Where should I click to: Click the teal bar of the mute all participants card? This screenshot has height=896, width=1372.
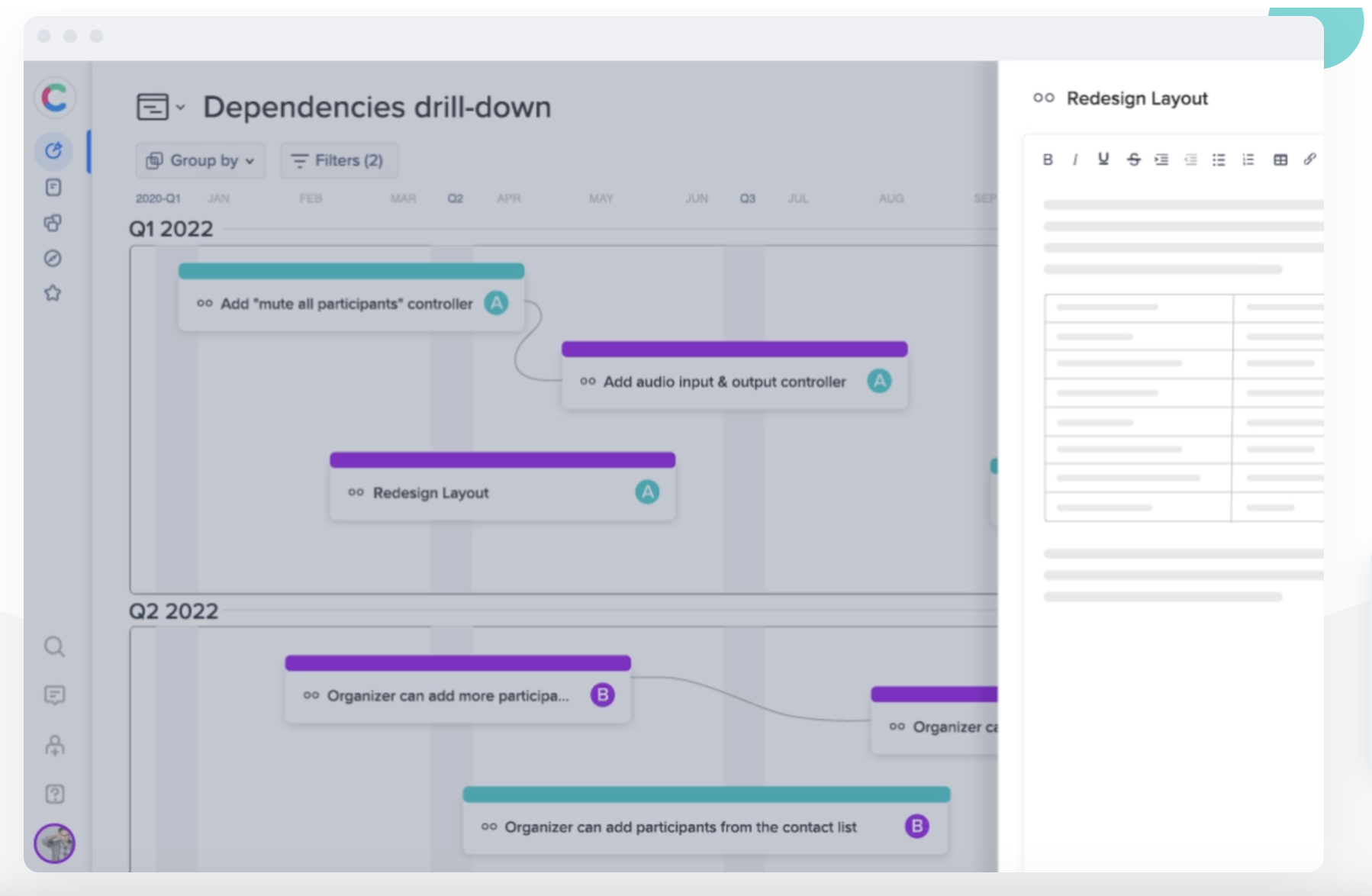click(x=351, y=271)
